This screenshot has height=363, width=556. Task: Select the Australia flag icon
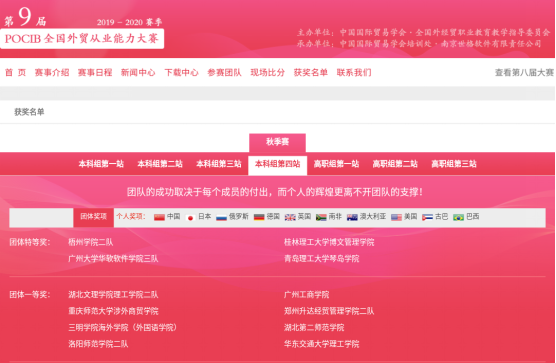coord(352,217)
